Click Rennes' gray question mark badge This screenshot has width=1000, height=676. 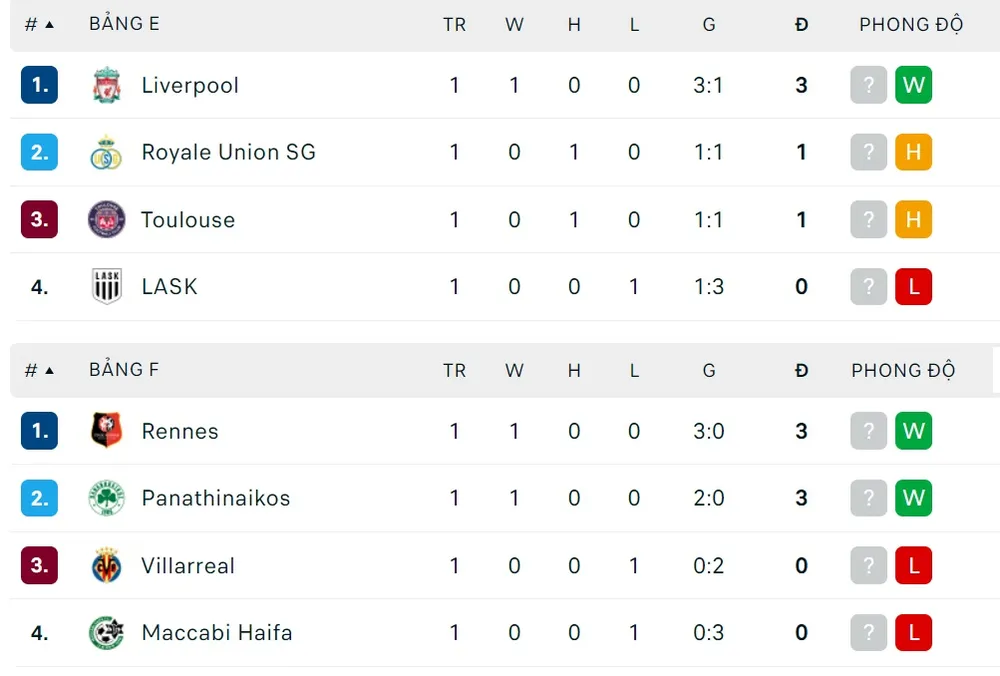869,431
